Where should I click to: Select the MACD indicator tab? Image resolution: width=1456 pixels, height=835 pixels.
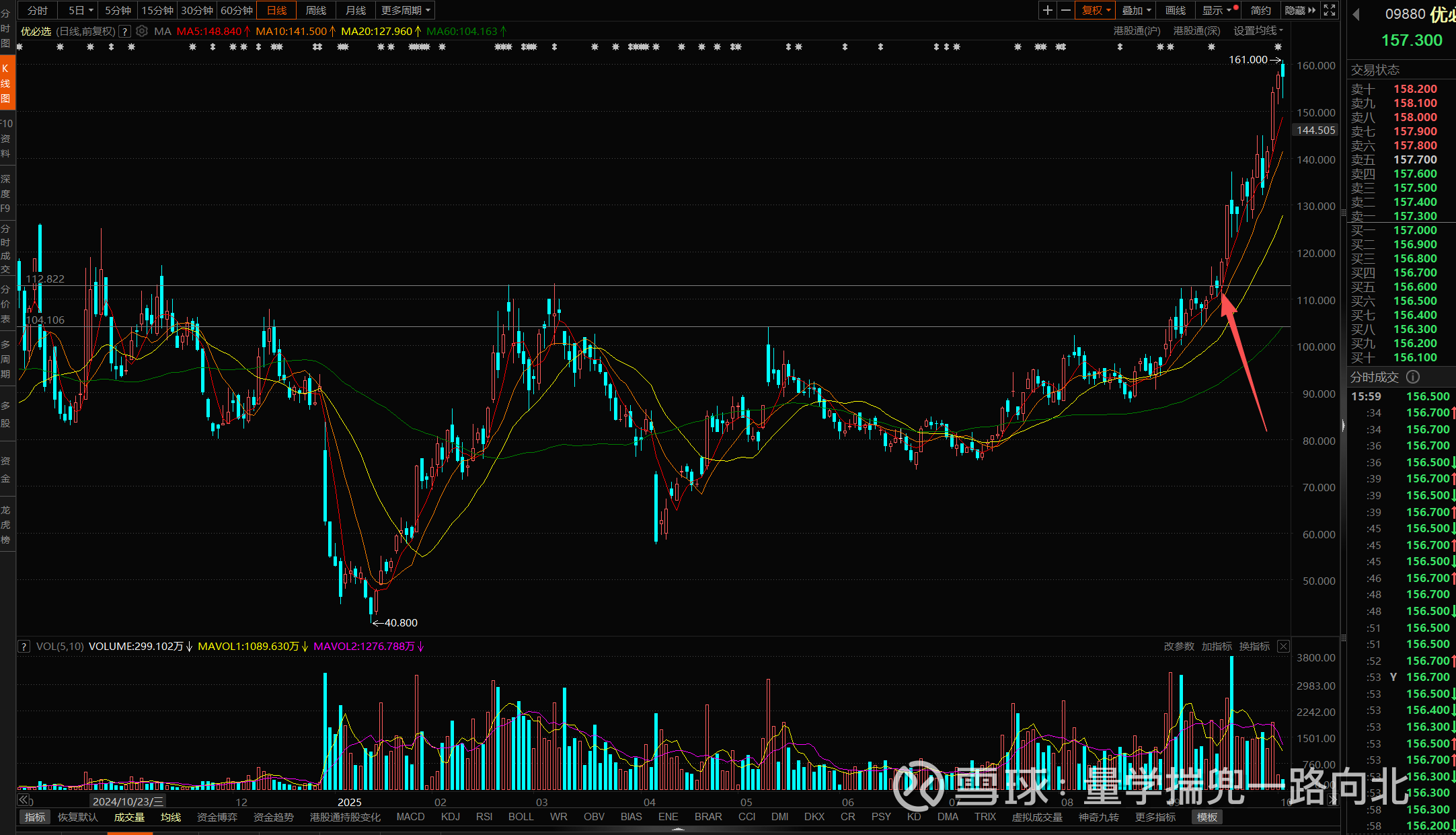pos(410,817)
